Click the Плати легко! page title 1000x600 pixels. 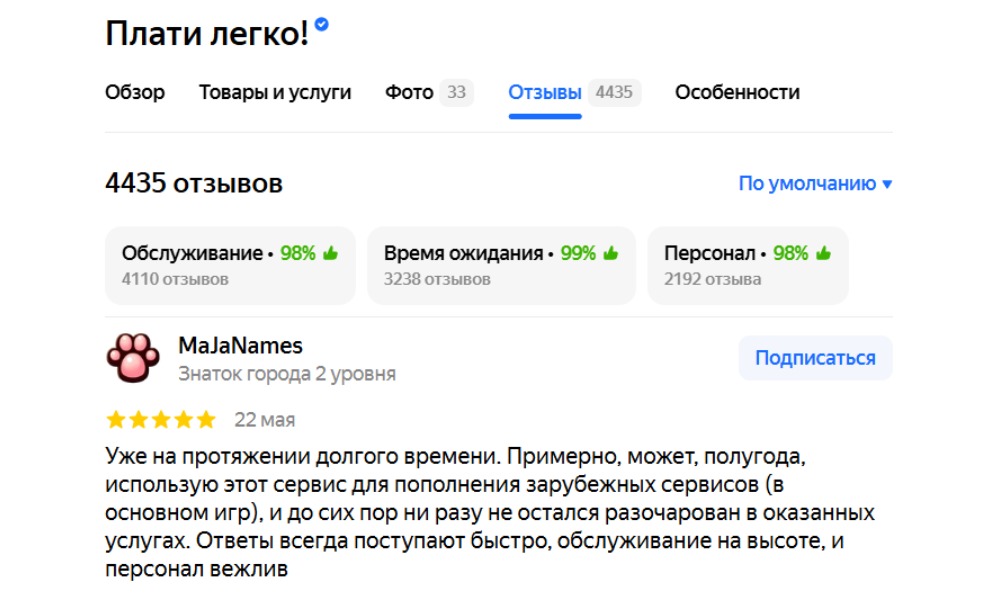pos(207,35)
